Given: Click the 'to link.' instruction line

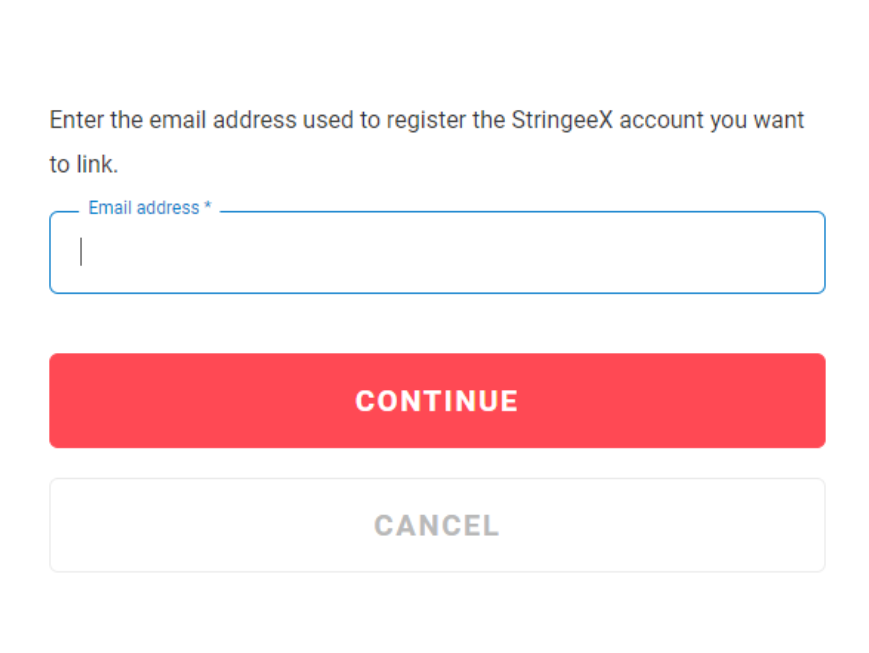Looking at the screenshot, I should tap(84, 164).
